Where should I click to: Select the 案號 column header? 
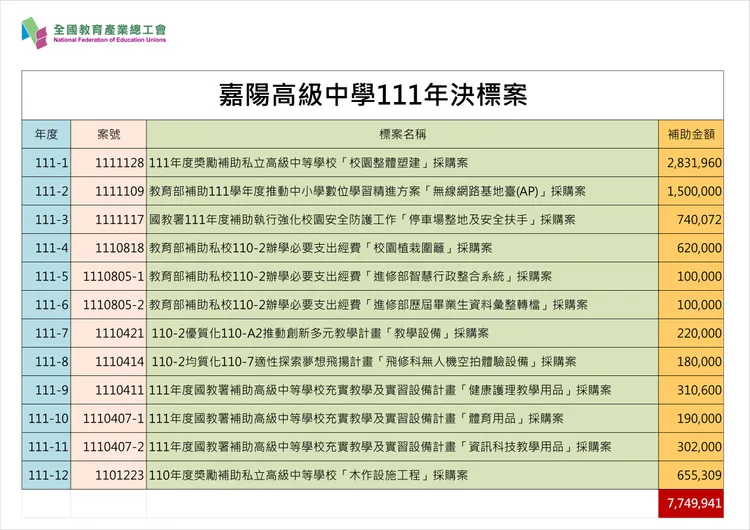(x=109, y=134)
